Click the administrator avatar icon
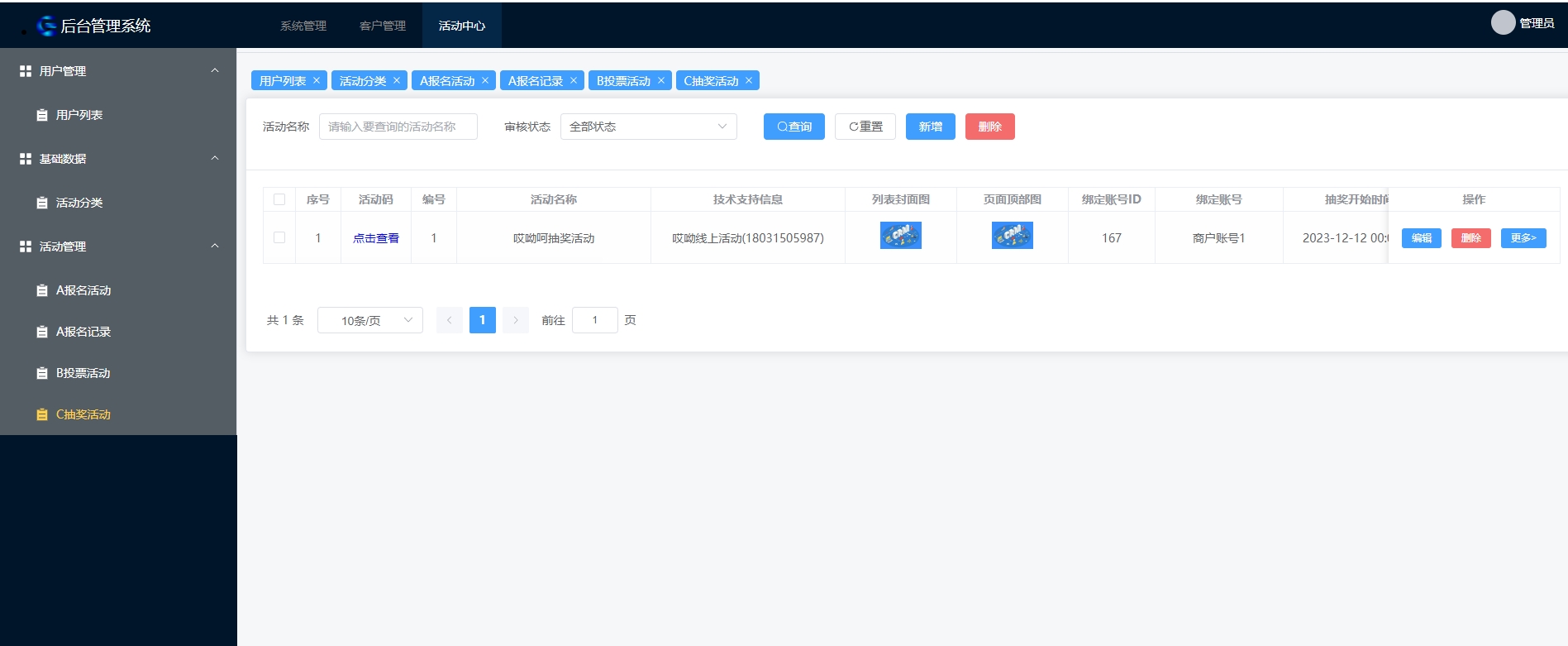The height and width of the screenshot is (646, 1568). pyautogui.click(x=1502, y=23)
